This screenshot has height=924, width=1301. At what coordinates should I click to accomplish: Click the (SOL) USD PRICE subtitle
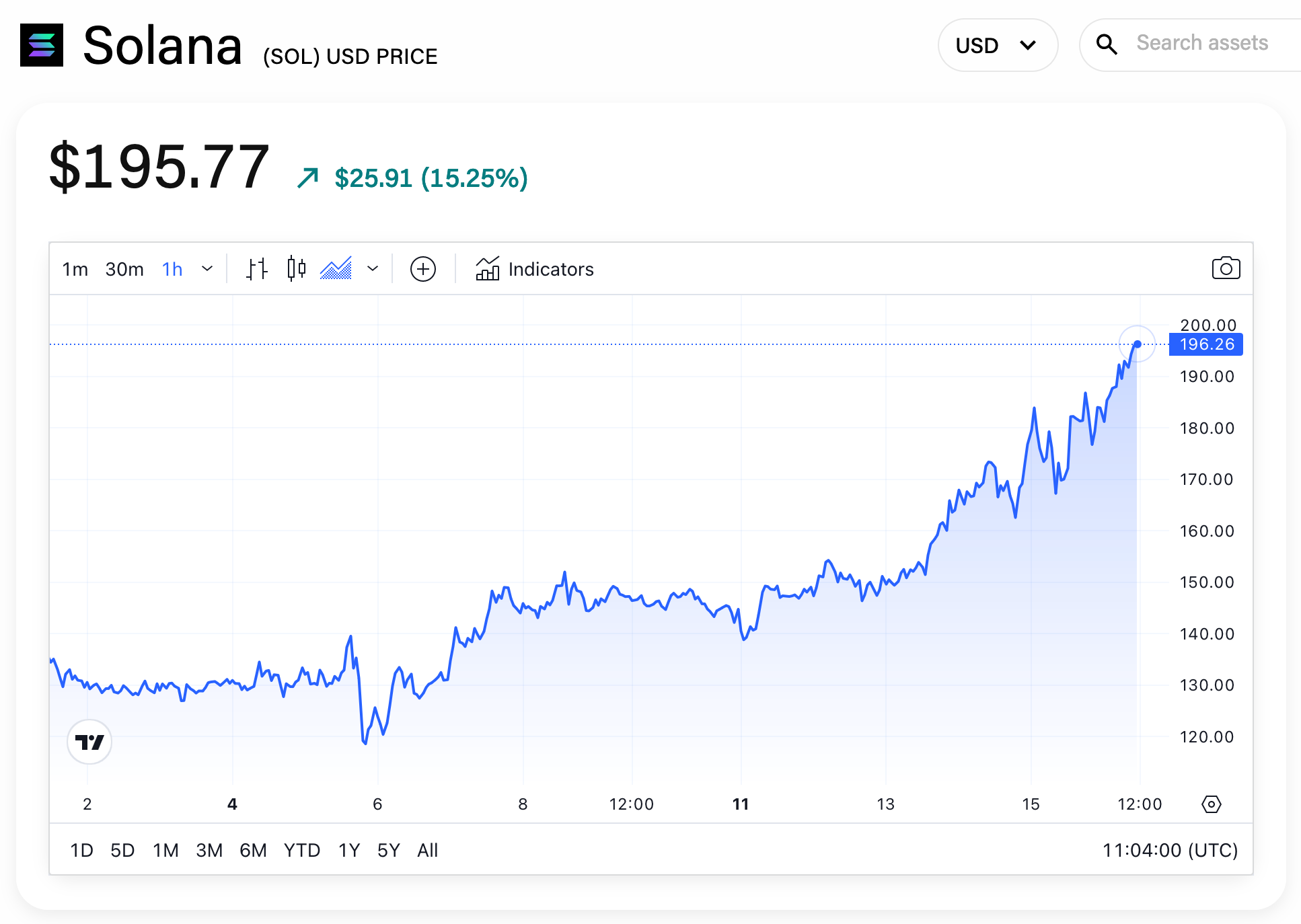pyautogui.click(x=350, y=56)
